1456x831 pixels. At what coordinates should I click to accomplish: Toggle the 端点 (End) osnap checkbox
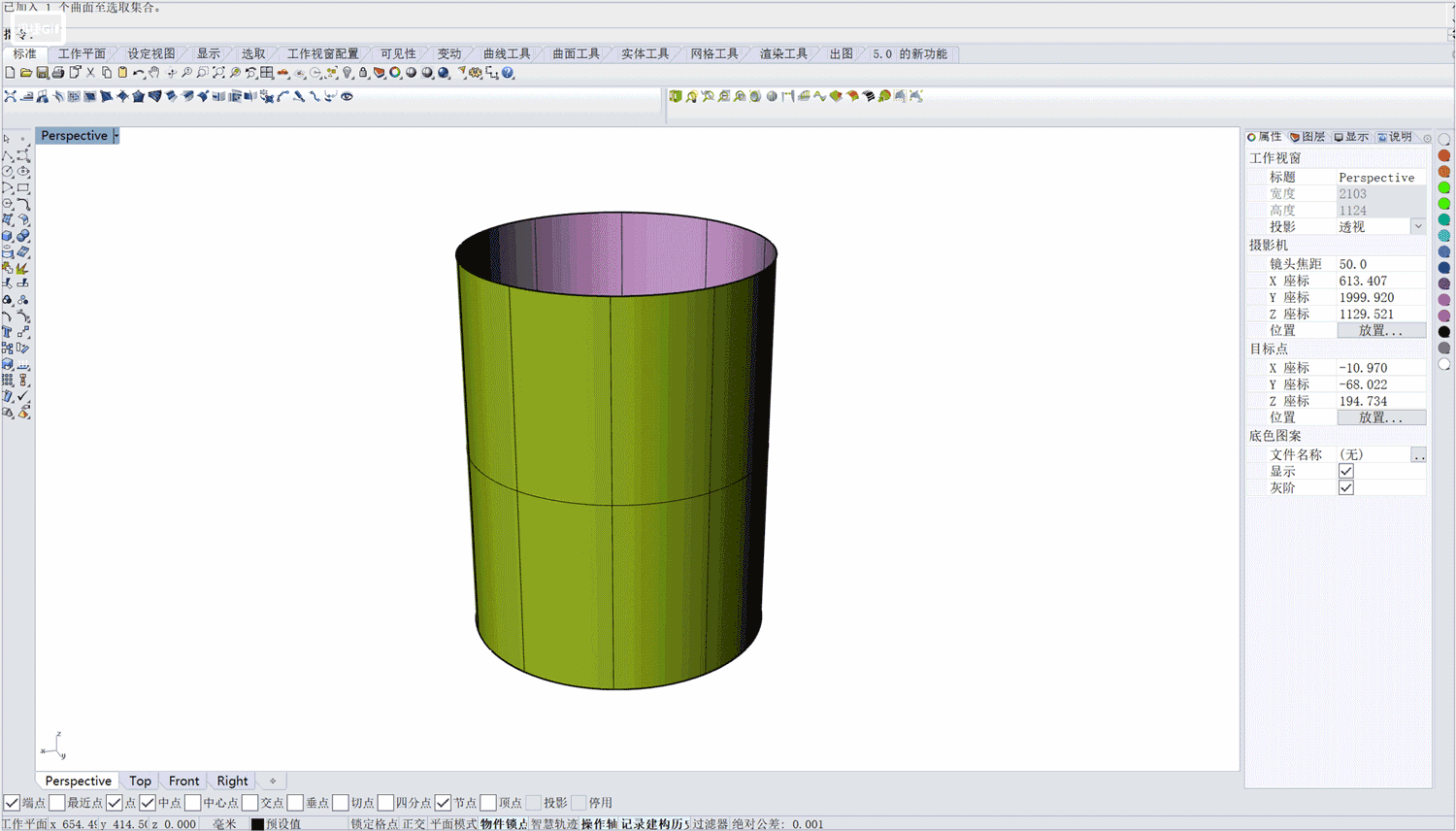[12, 803]
